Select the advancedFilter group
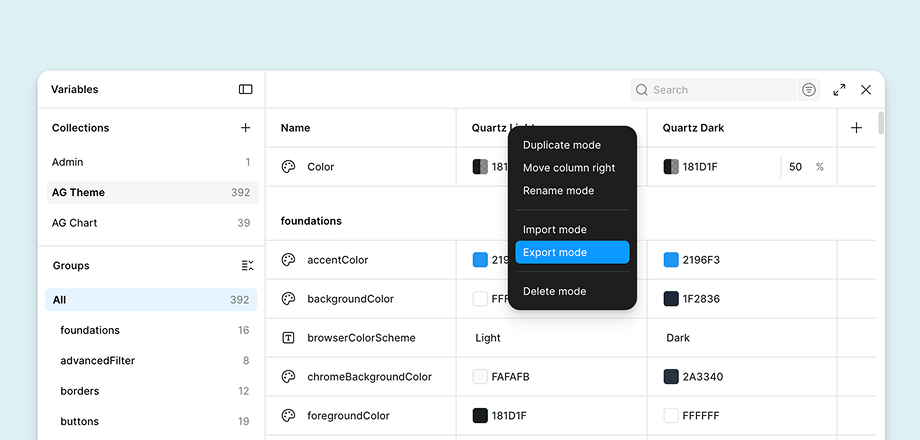The image size is (920, 440). pos(151,361)
